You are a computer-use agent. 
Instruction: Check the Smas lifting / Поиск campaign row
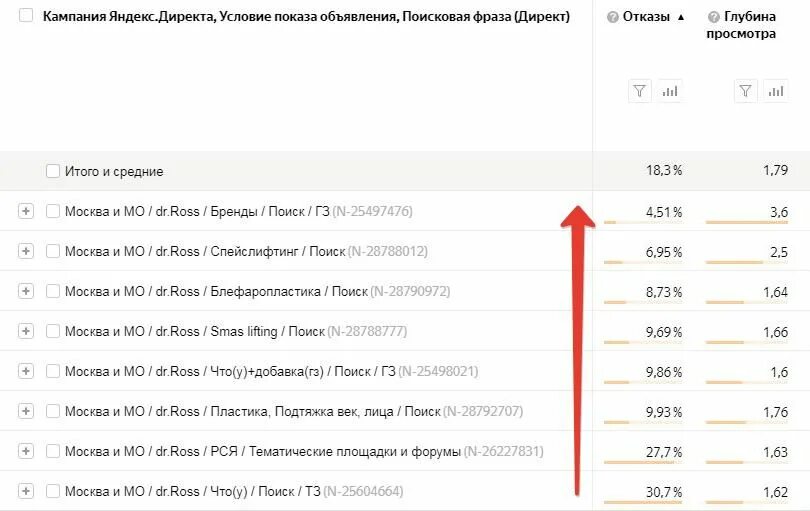[53, 331]
